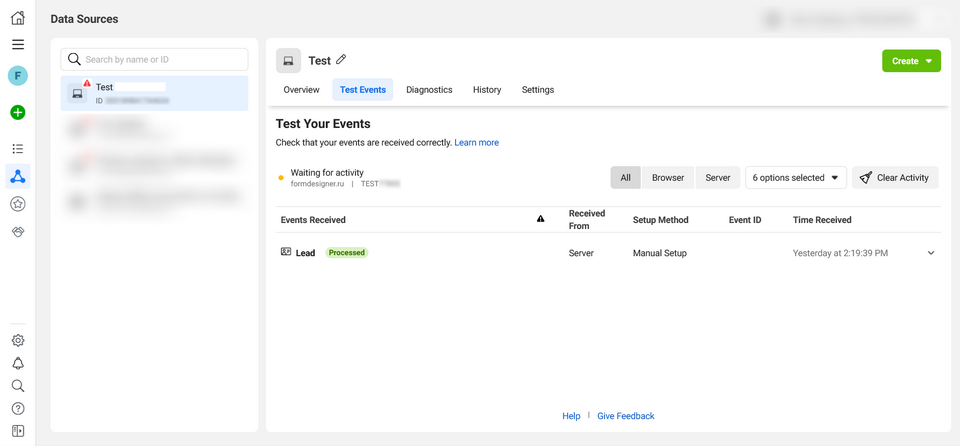Open the star circle icon in sidebar

point(18,204)
